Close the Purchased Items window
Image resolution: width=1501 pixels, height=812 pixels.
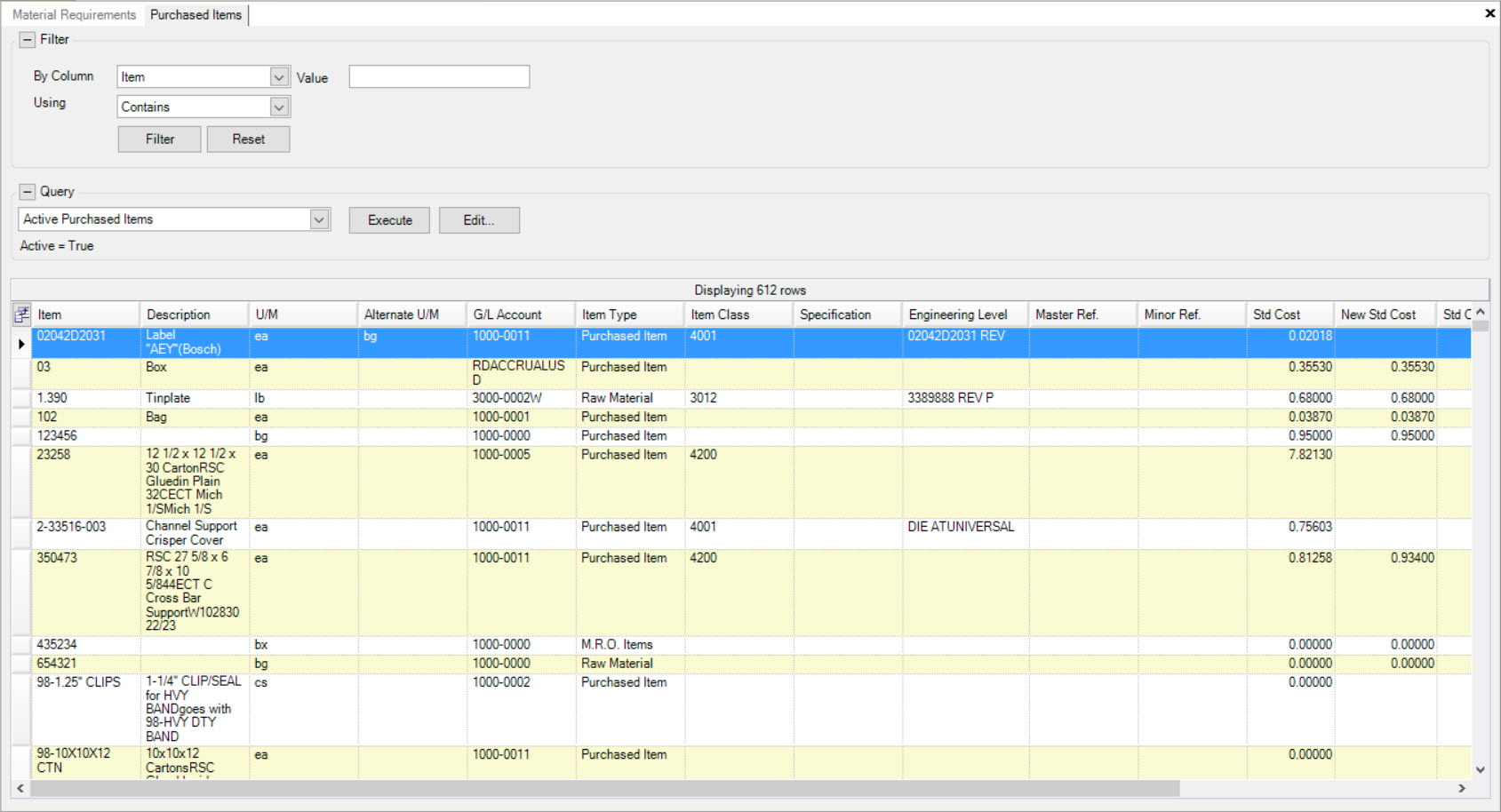(x=1489, y=13)
